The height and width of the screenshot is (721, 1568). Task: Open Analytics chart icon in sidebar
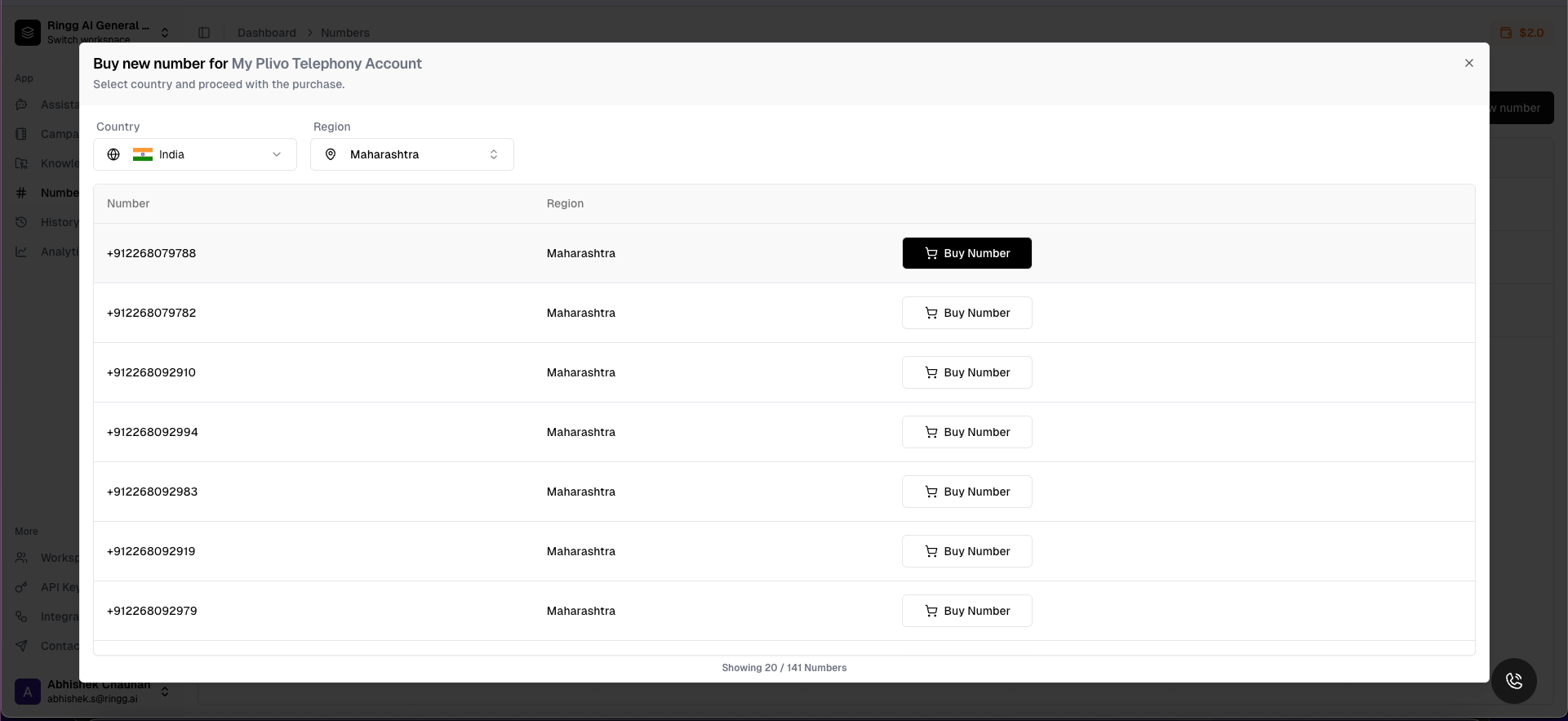pyautogui.click(x=22, y=251)
